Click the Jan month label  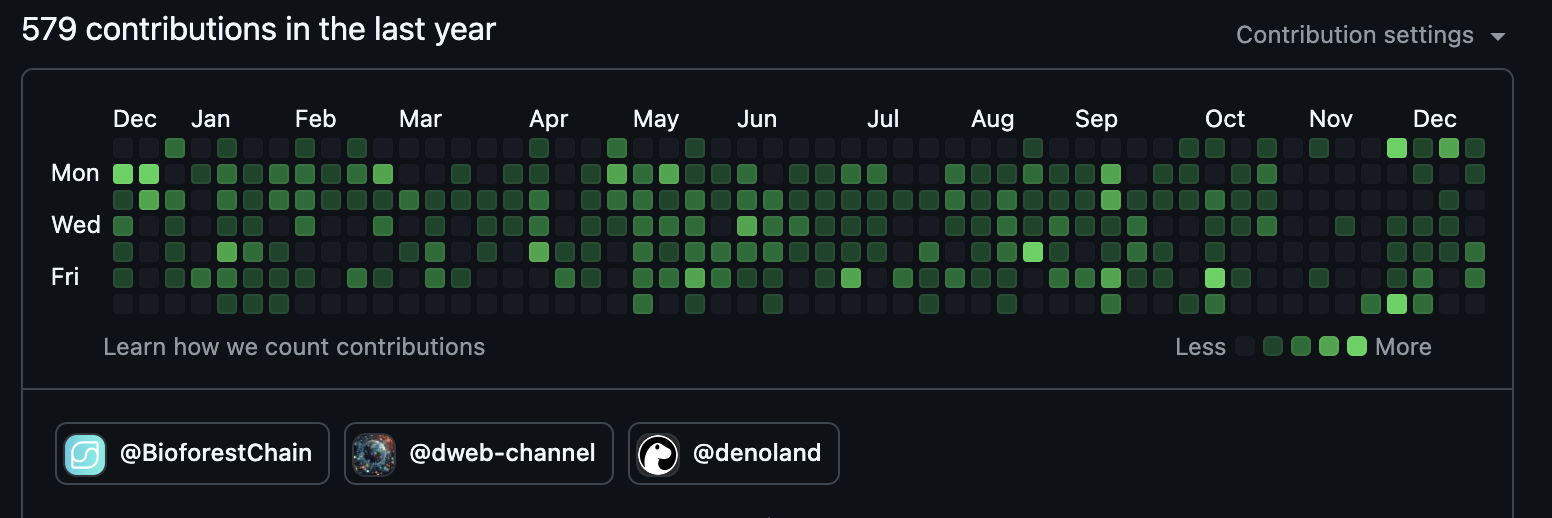(210, 119)
